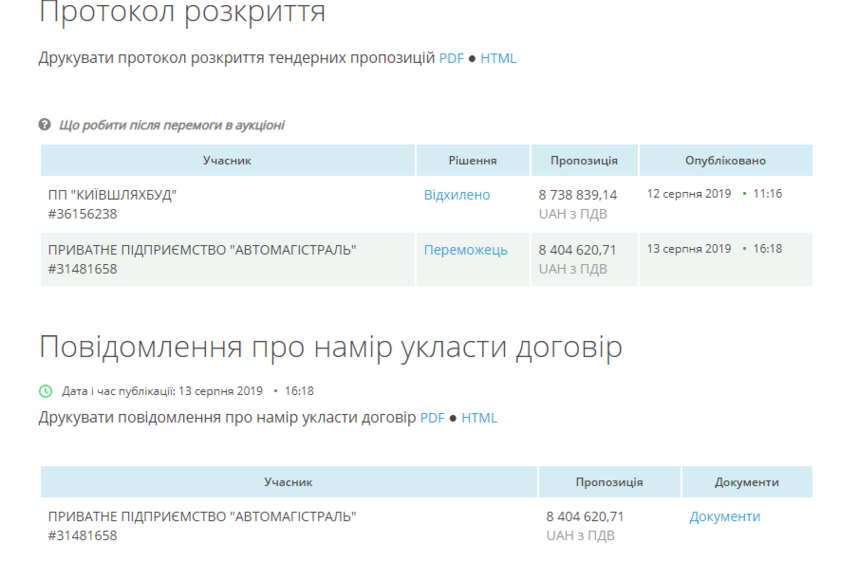Open HTML version of opening protocol
Viewport: 859px width, 569px height.
(498, 58)
